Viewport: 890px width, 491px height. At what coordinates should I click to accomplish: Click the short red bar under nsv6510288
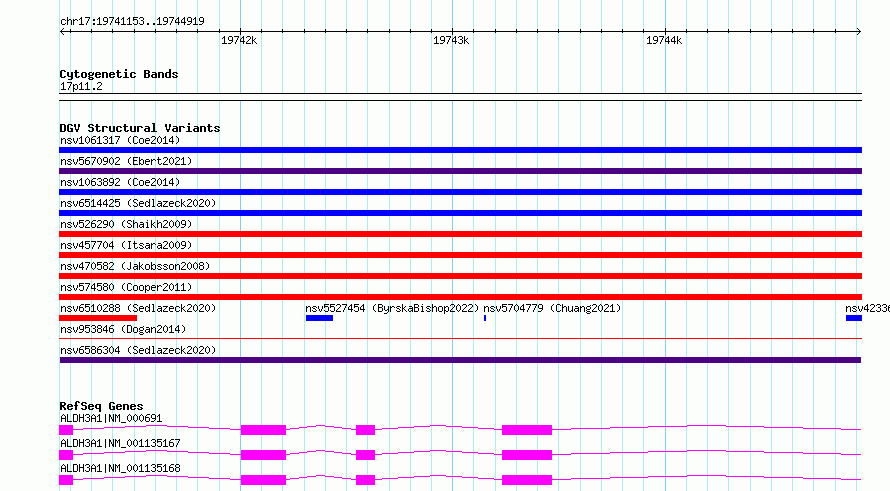(98, 318)
